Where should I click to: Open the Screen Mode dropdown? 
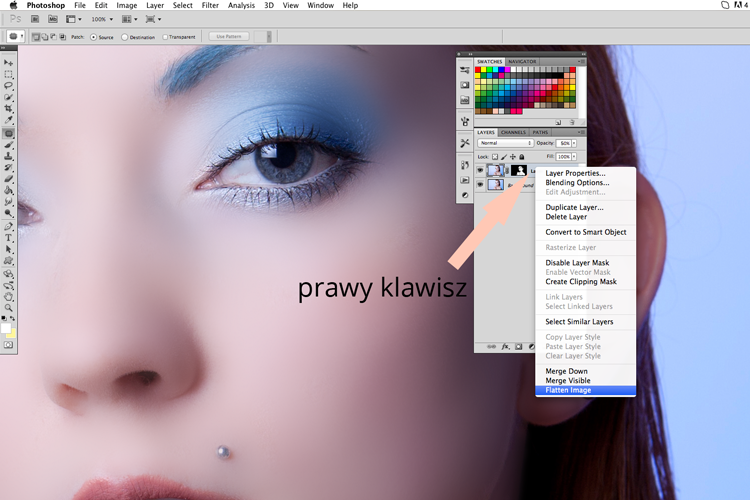pyautogui.click(x=153, y=19)
